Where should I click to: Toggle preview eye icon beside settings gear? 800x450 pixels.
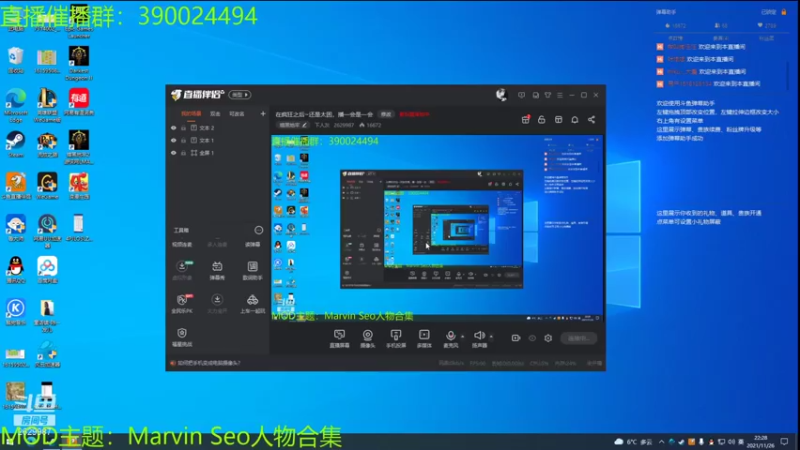[532, 338]
